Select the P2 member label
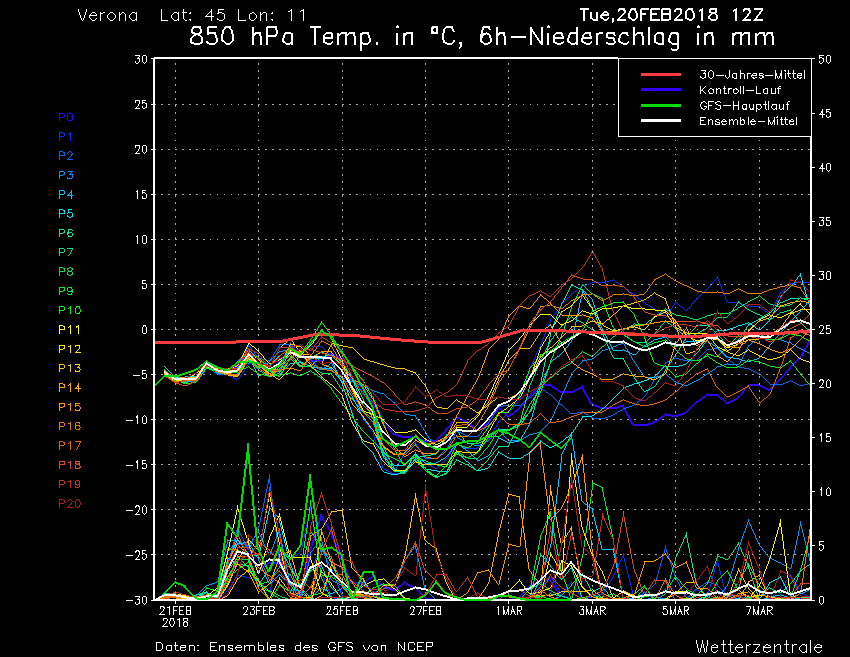Image resolution: width=850 pixels, height=657 pixels. [x=66, y=156]
